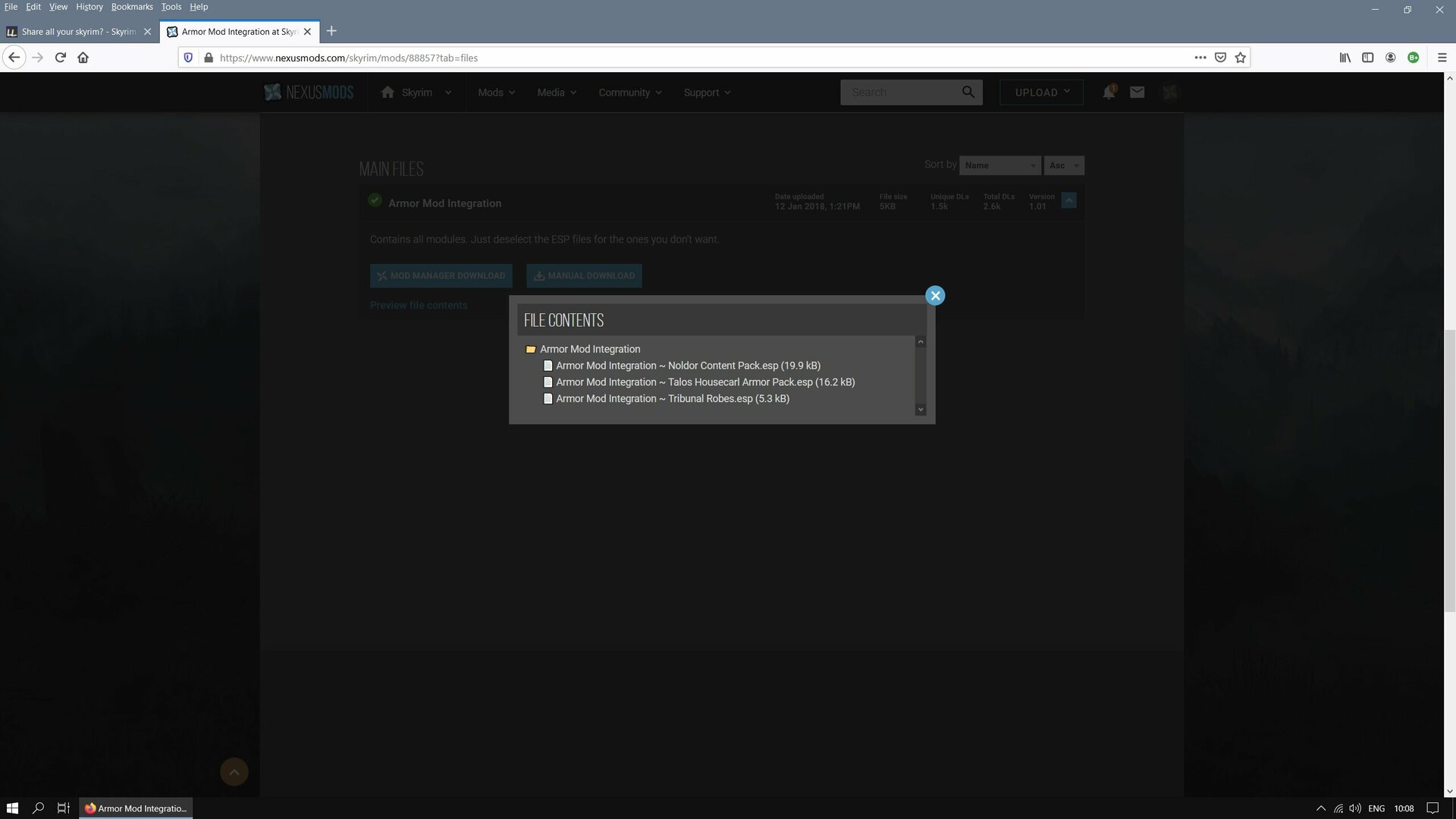
Task: Open the Sort by Name dropdown
Action: click(999, 165)
